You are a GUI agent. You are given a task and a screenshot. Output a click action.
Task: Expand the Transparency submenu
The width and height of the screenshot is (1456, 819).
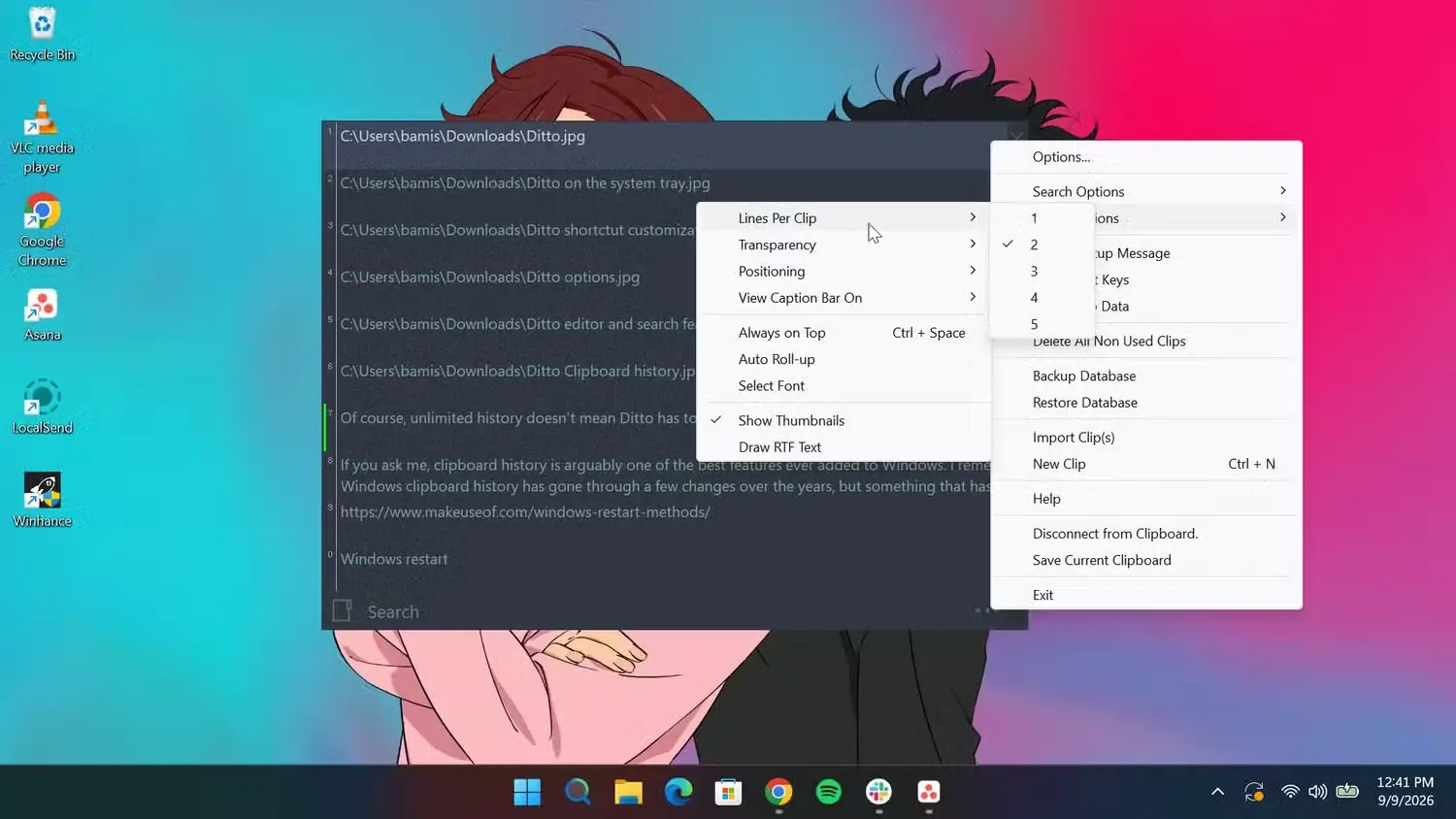tap(844, 245)
